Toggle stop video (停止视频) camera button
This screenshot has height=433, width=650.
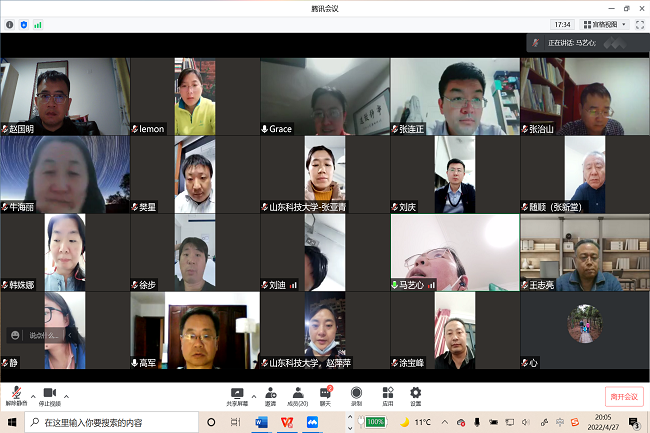[x=48, y=394]
